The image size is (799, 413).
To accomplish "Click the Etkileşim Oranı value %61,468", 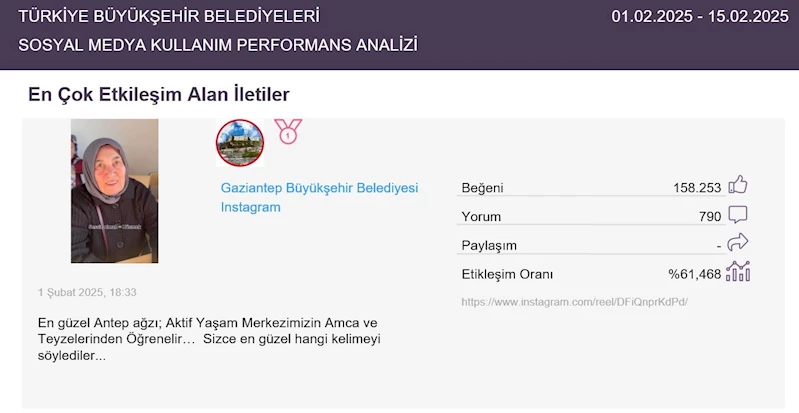I will pos(694,274).
